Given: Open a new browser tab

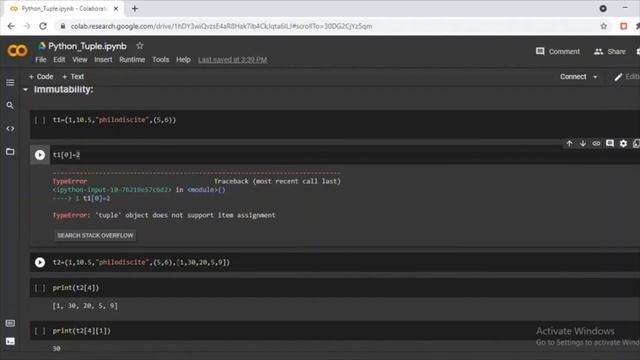Looking at the screenshot, I should [135, 9].
